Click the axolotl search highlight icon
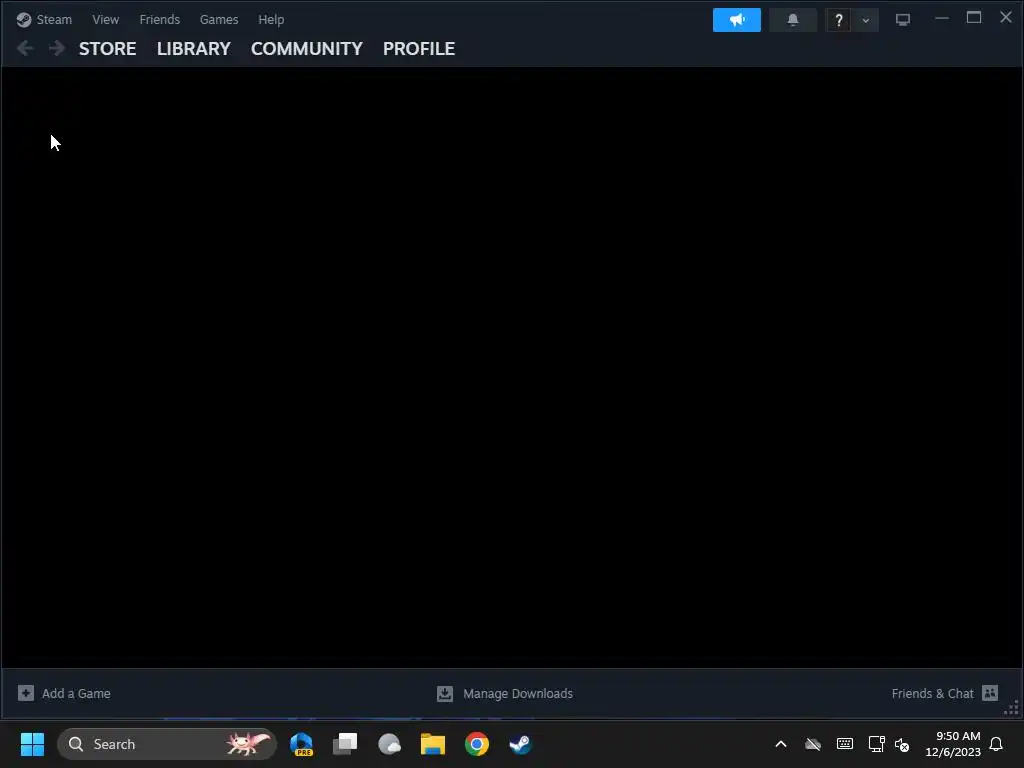 (x=248, y=743)
